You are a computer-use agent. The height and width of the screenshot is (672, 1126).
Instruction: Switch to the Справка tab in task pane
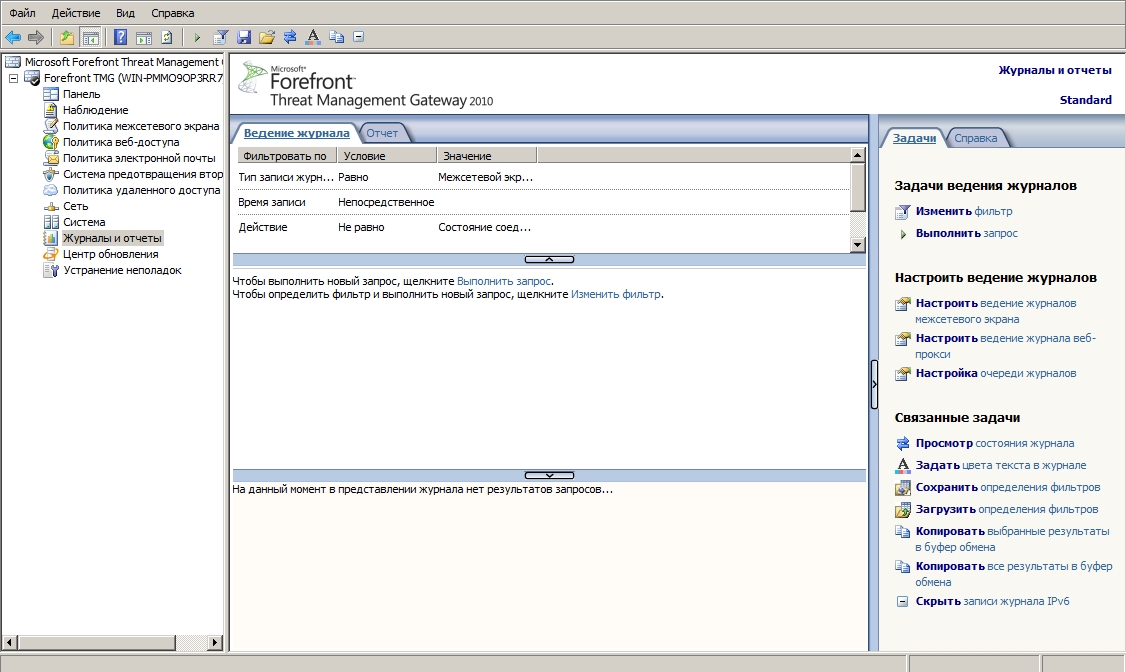pyautogui.click(x=975, y=138)
